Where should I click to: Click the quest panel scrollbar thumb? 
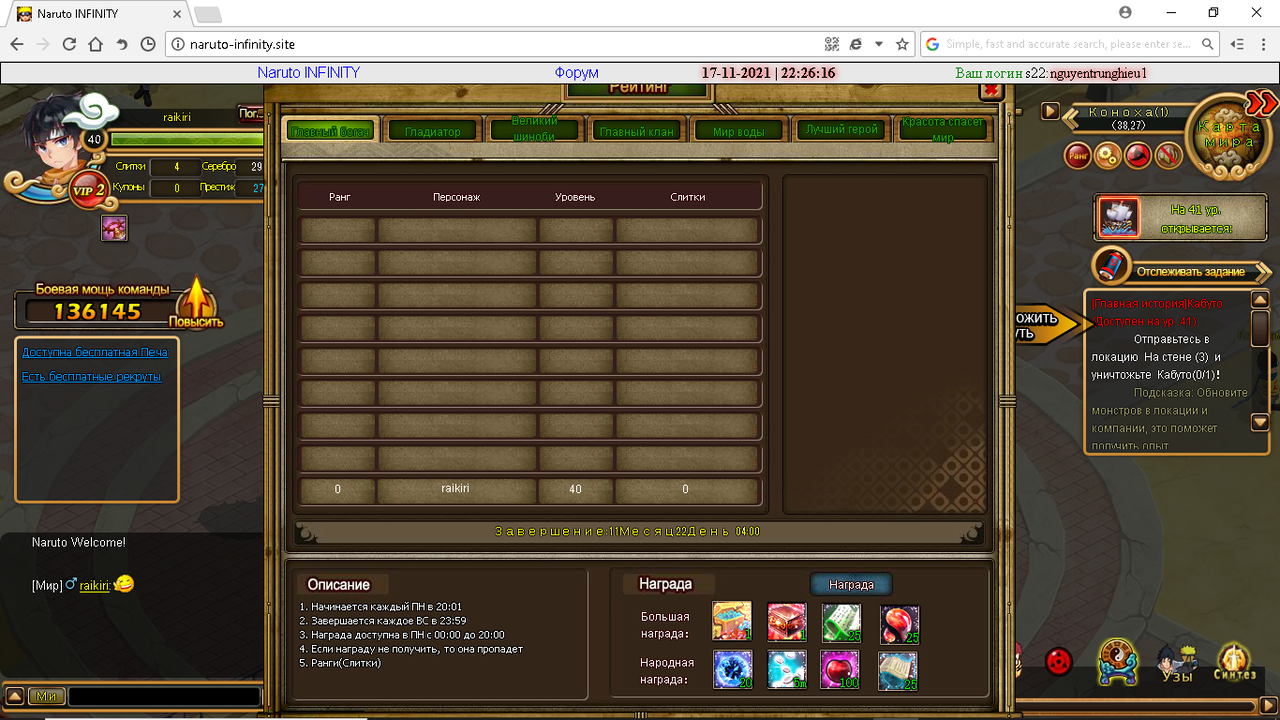click(1260, 328)
